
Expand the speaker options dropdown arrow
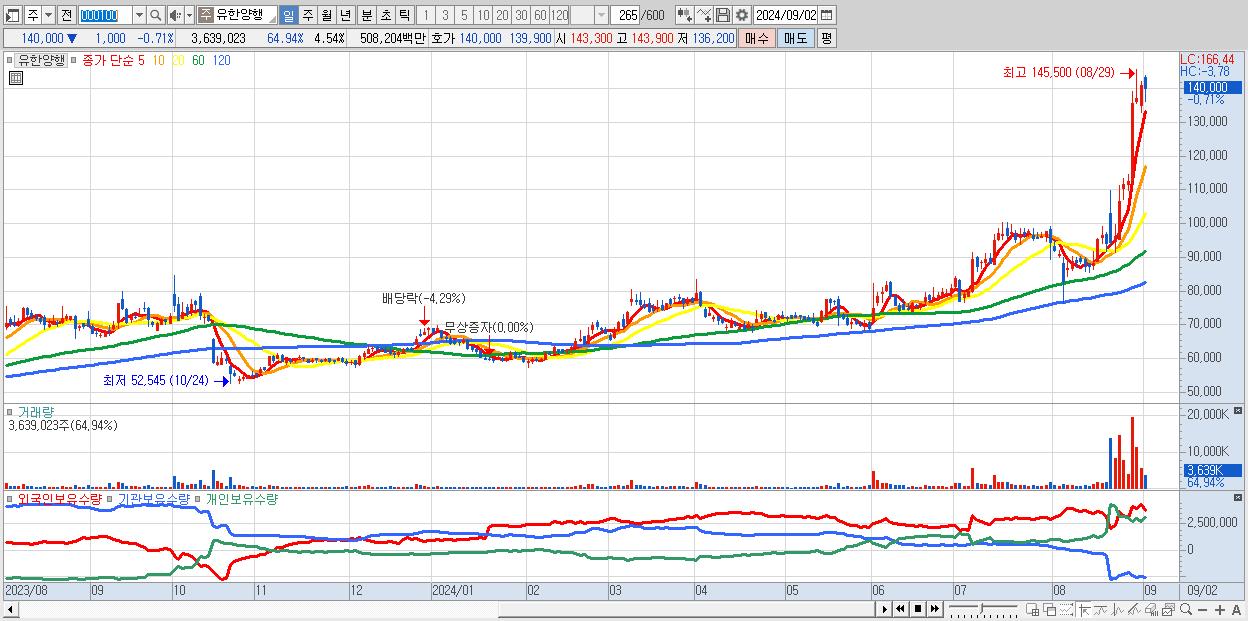click(x=189, y=15)
